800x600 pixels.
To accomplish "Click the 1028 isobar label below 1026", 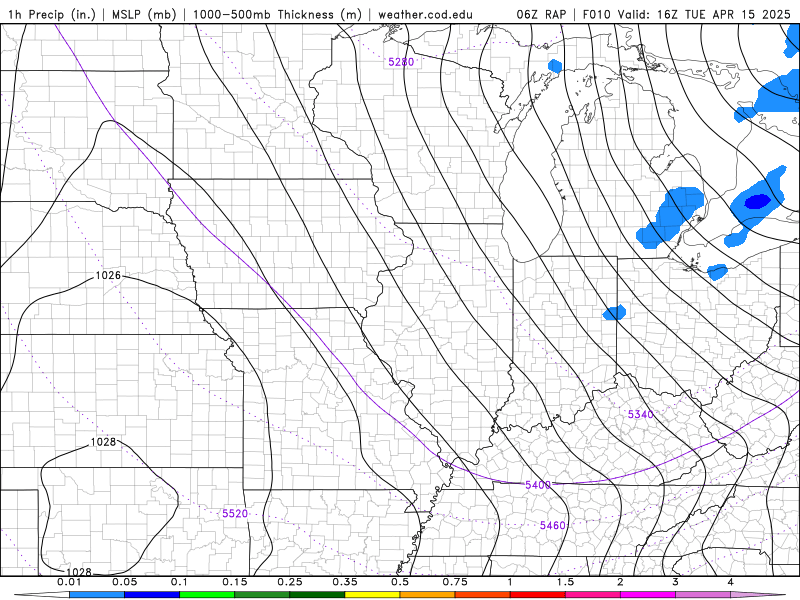I will [x=103, y=442].
